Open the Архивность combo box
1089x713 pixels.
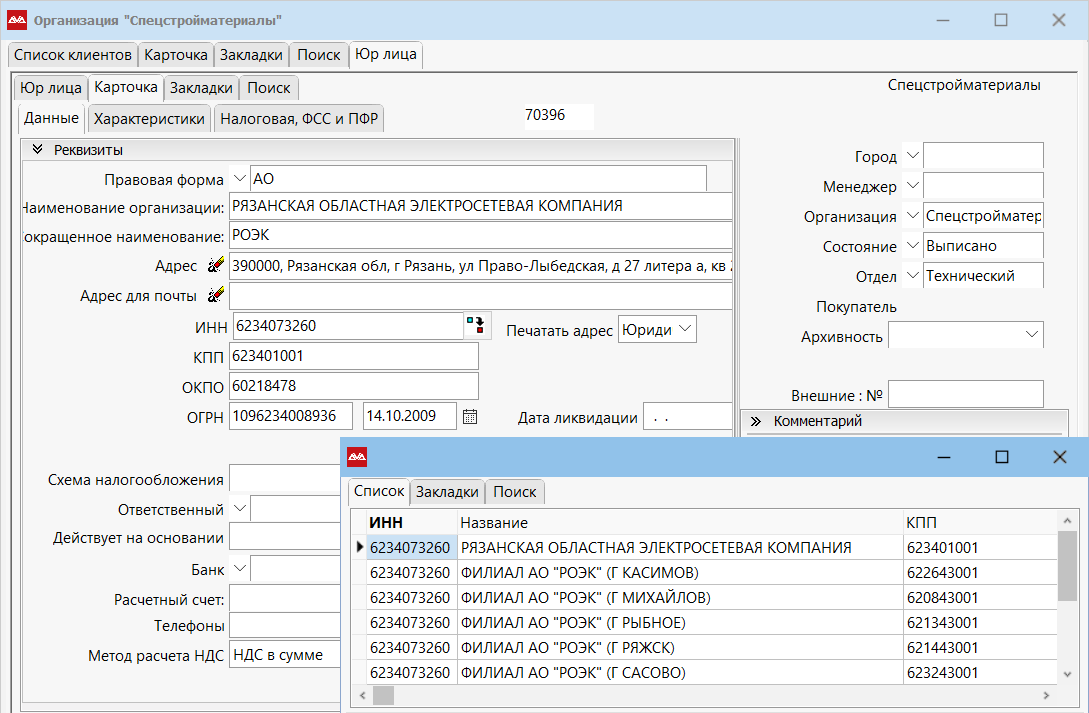pos(965,335)
